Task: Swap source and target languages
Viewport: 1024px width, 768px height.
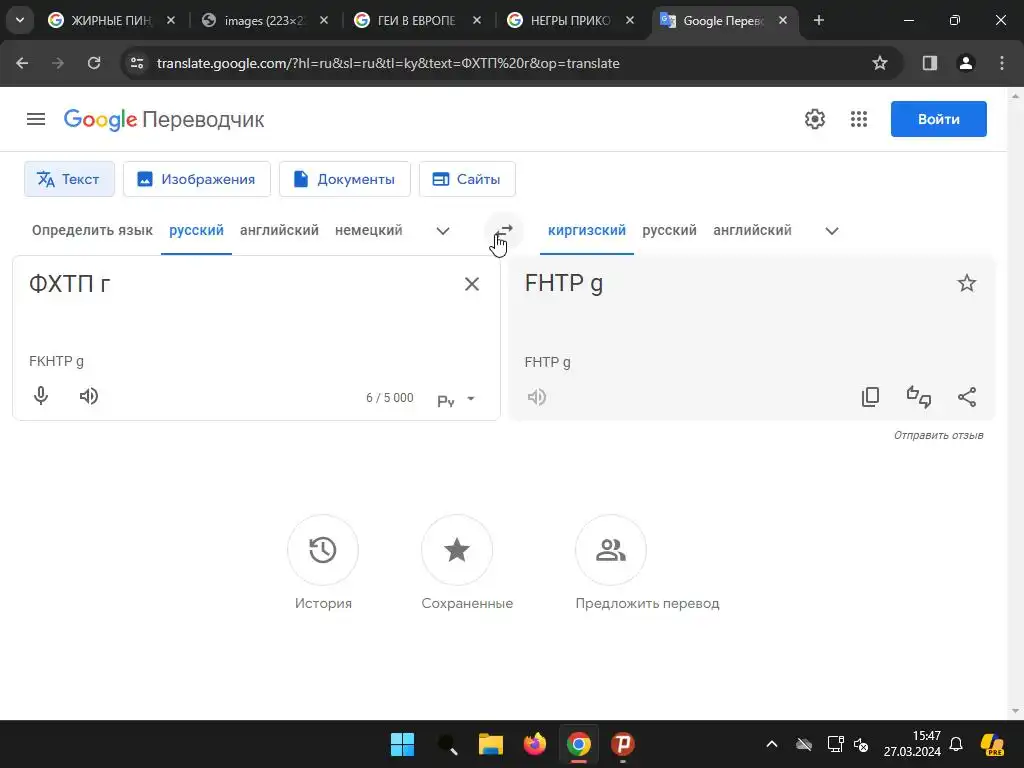Action: point(504,231)
